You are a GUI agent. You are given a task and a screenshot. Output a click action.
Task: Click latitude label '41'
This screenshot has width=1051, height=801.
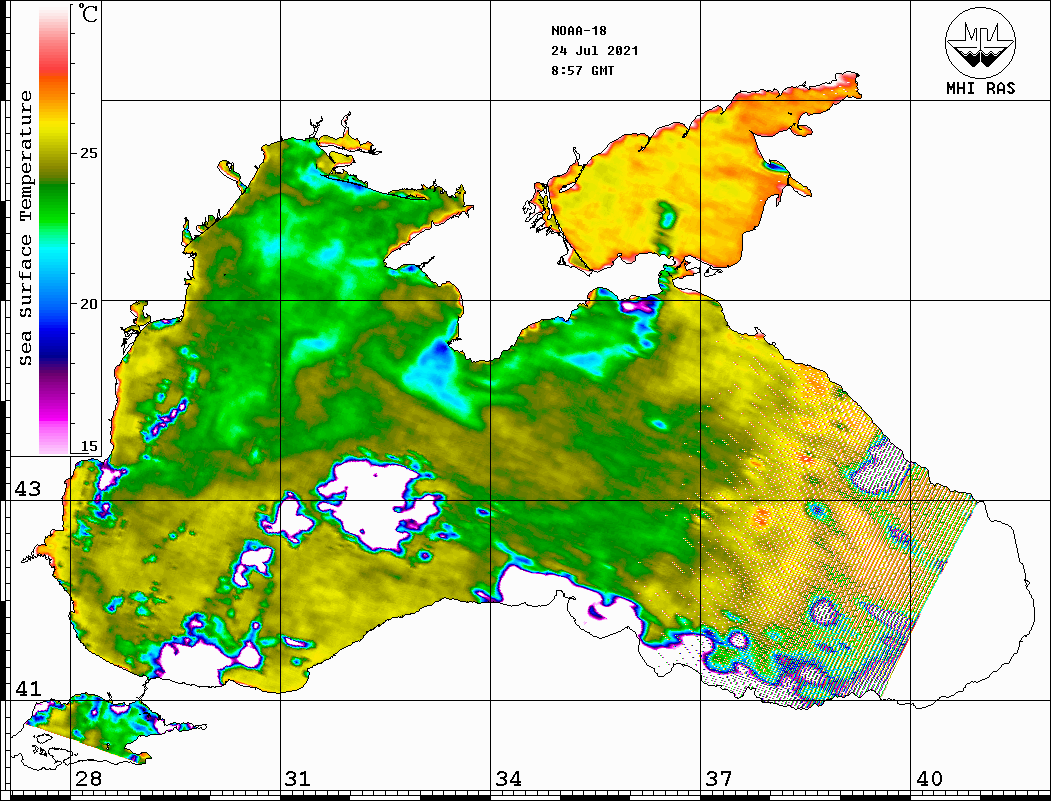(27, 689)
